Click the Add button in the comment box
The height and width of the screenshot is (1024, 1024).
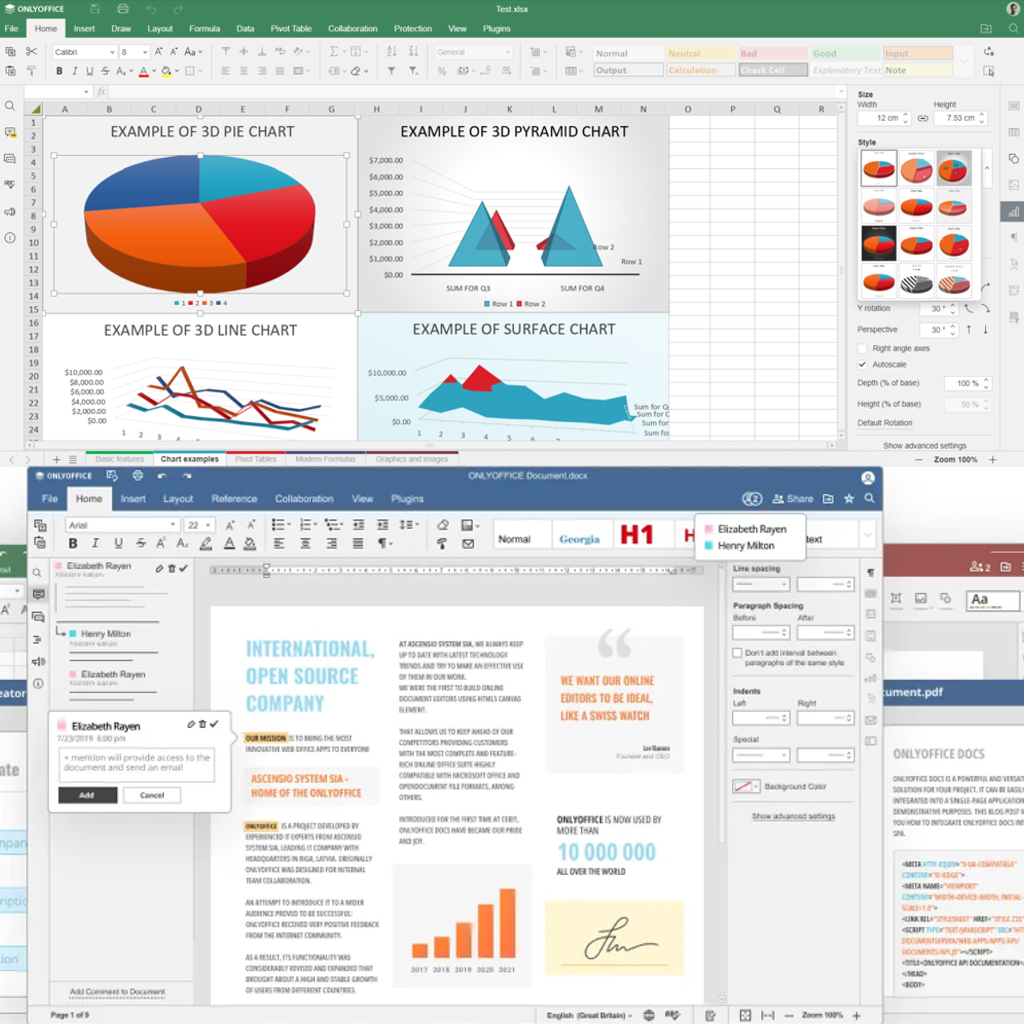(87, 795)
